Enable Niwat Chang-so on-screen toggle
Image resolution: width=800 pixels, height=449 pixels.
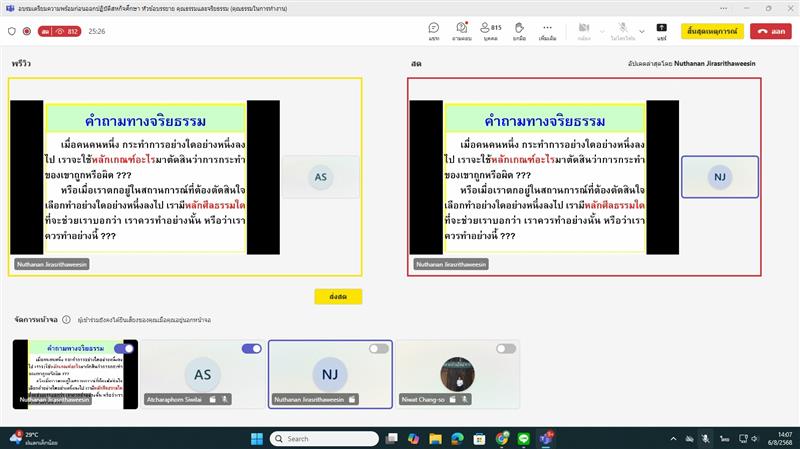point(506,348)
